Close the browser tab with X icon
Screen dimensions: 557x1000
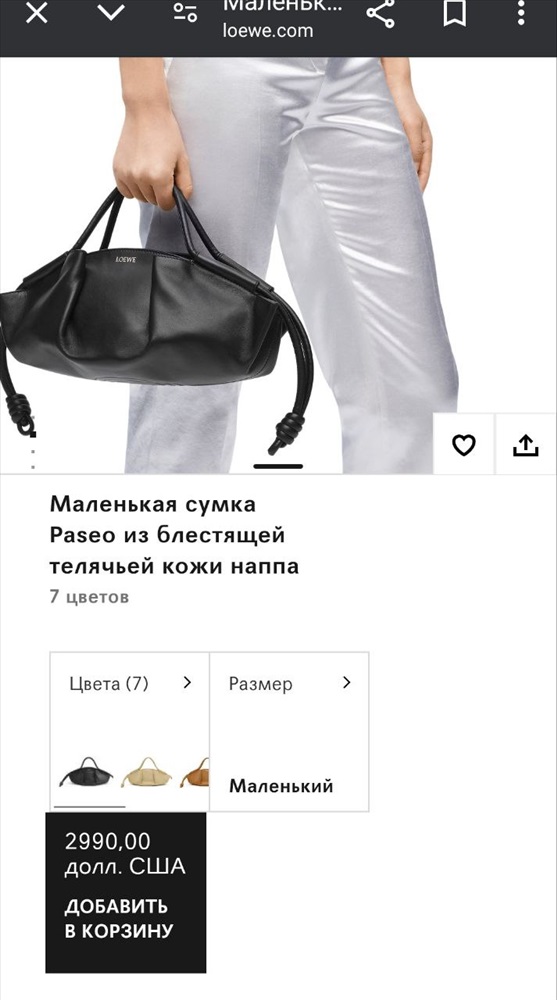pos(36,13)
